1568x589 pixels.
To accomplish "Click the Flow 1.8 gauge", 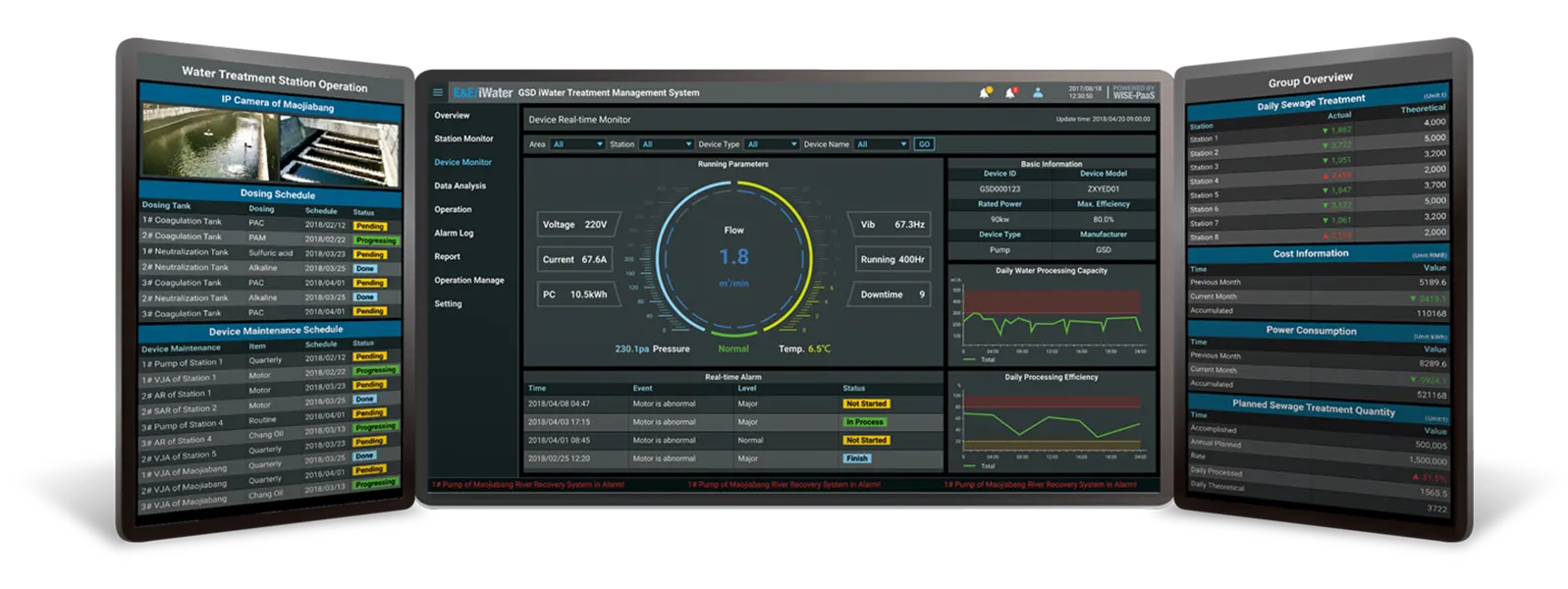I will [733, 258].
